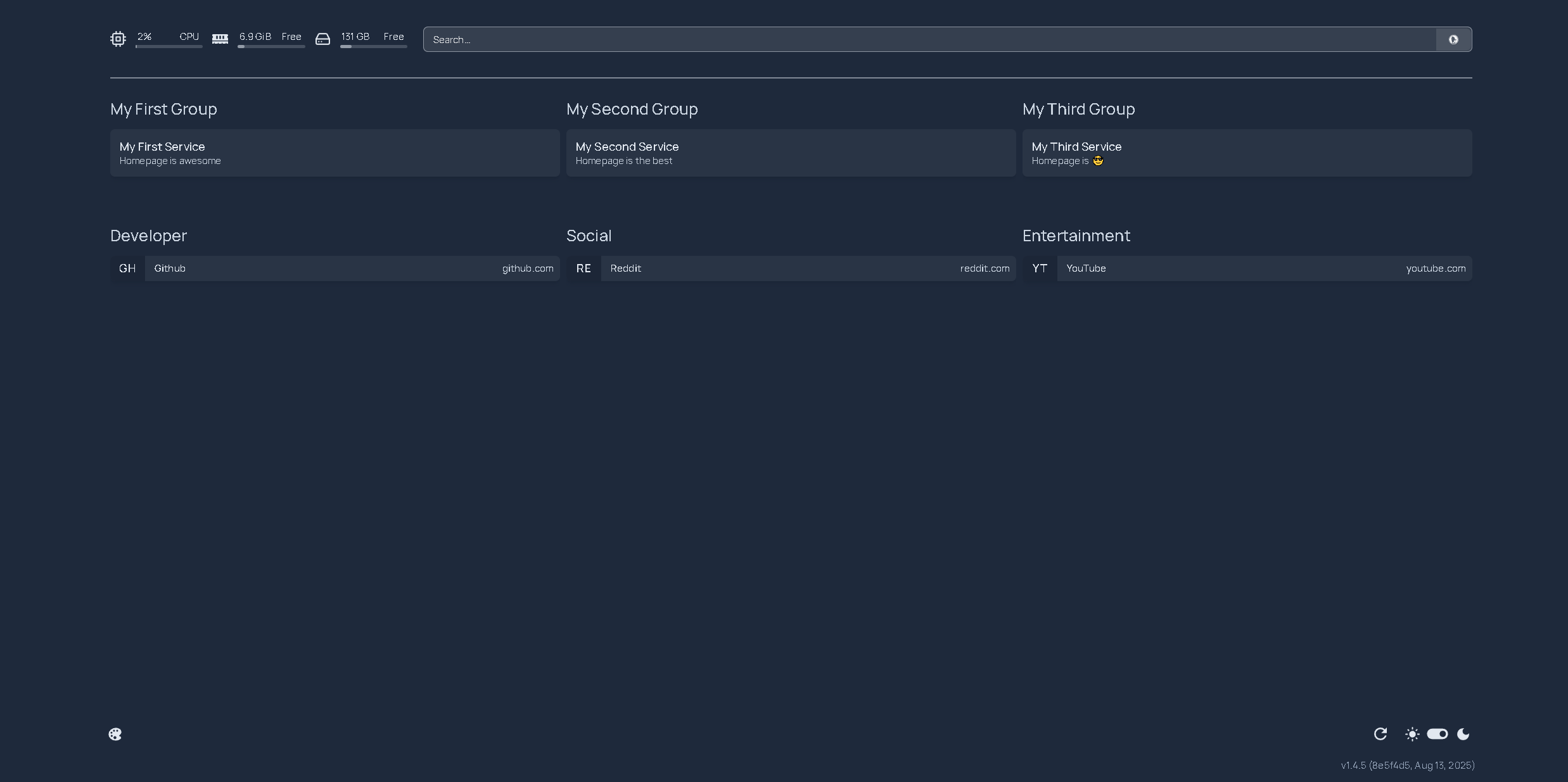Collapse the My Second Group header
The height and width of the screenshot is (782, 1568).
632,109
